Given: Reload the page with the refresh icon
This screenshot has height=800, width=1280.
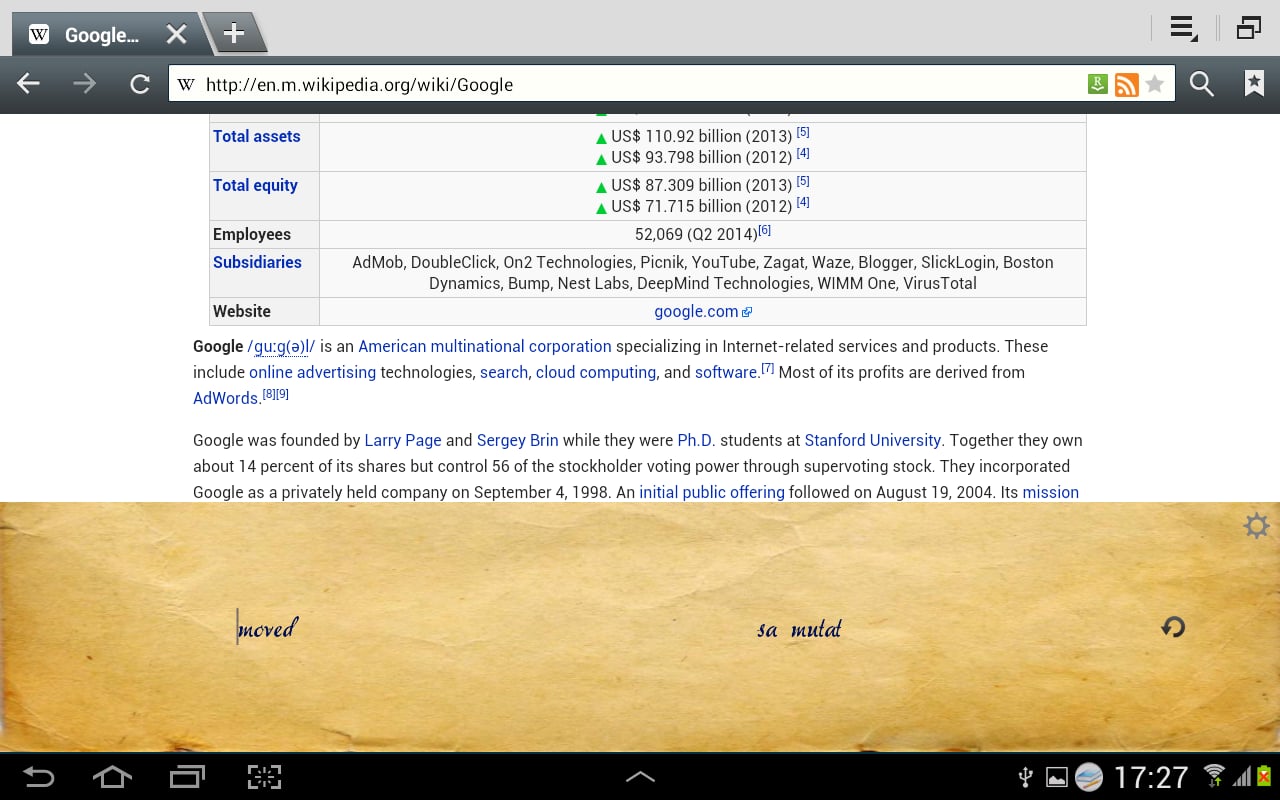Looking at the screenshot, I should 140,84.
